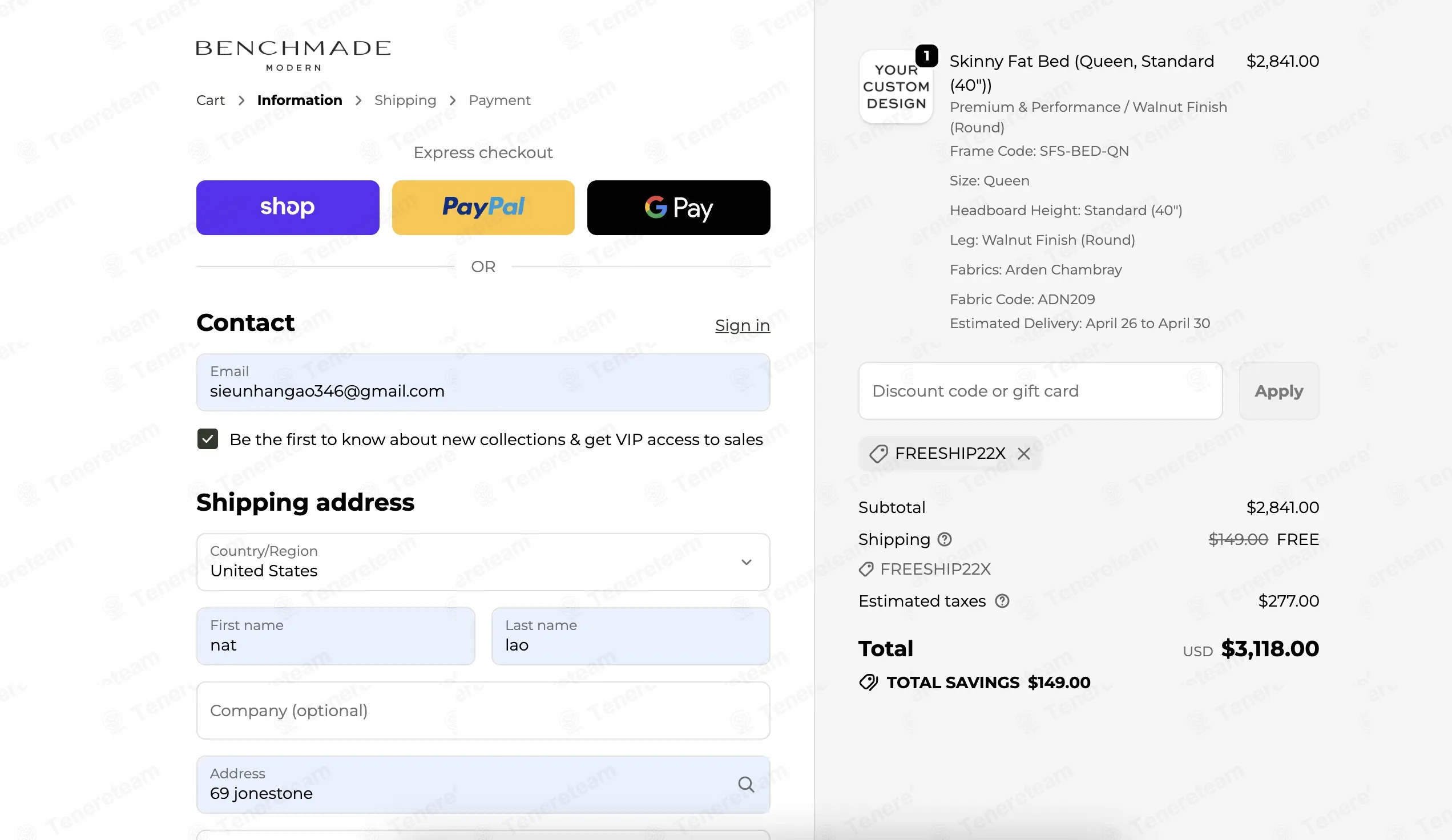Go back to Cart breadcrumb

(x=210, y=100)
